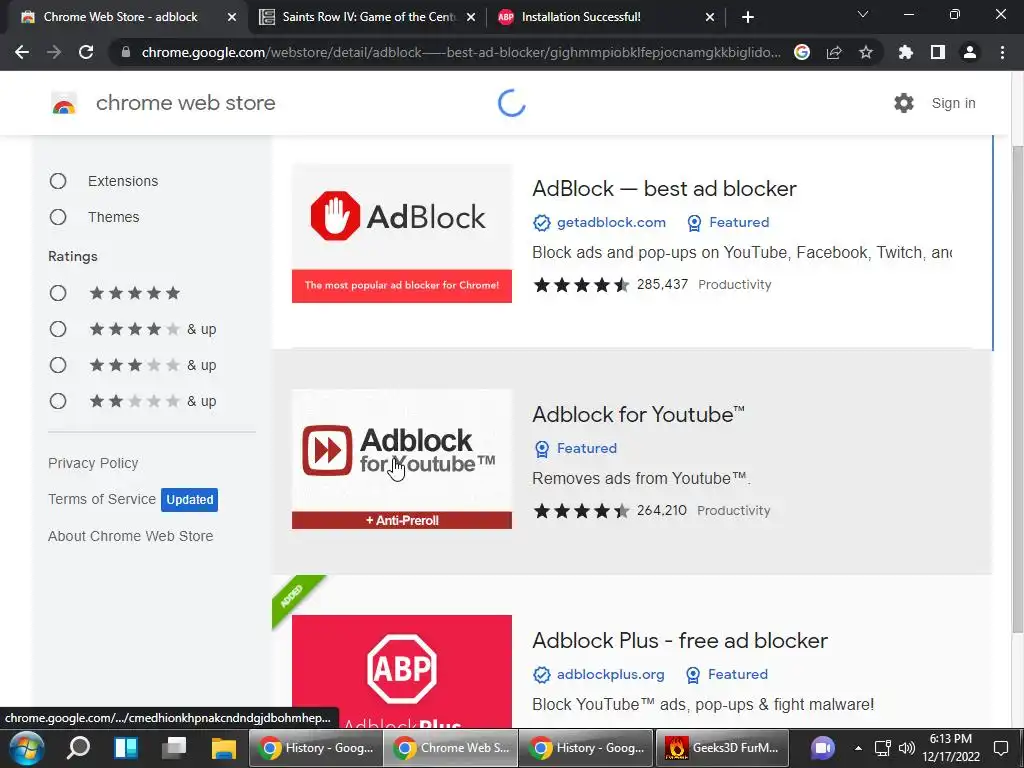Click the Chrome Web Store rainbow logo
Image resolution: width=1024 pixels, height=768 pixels.
[64, 103]
